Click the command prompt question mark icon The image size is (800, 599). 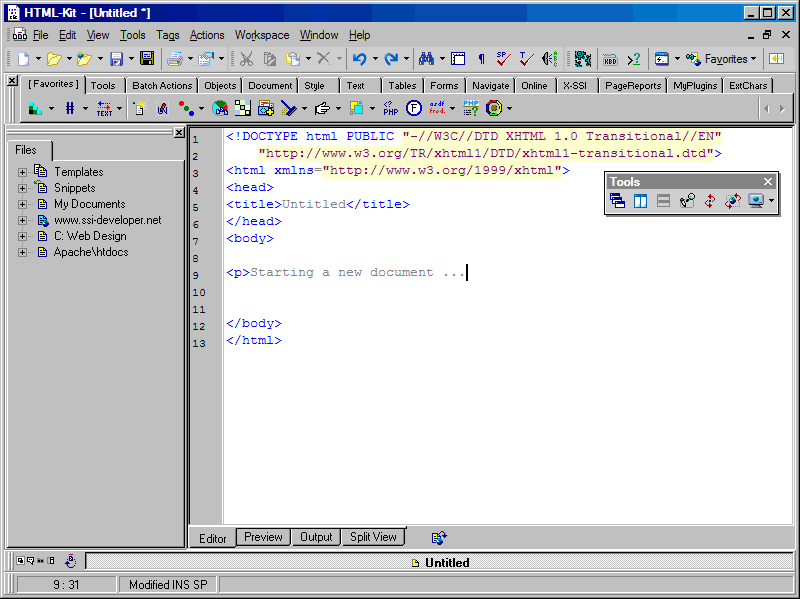tap(634, 59)
